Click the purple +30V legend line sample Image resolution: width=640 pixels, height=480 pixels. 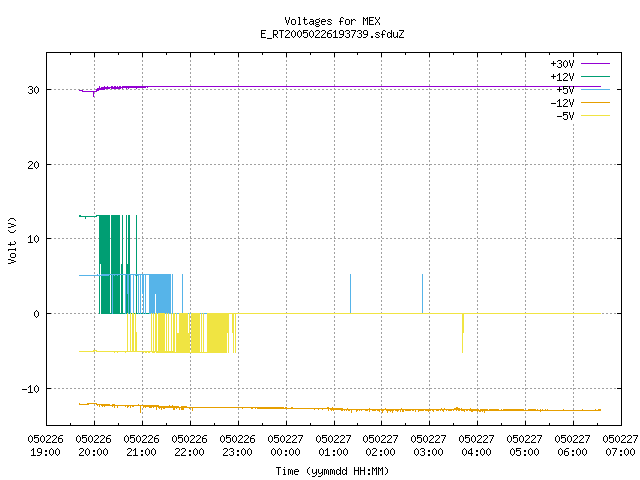click(595, 64)
